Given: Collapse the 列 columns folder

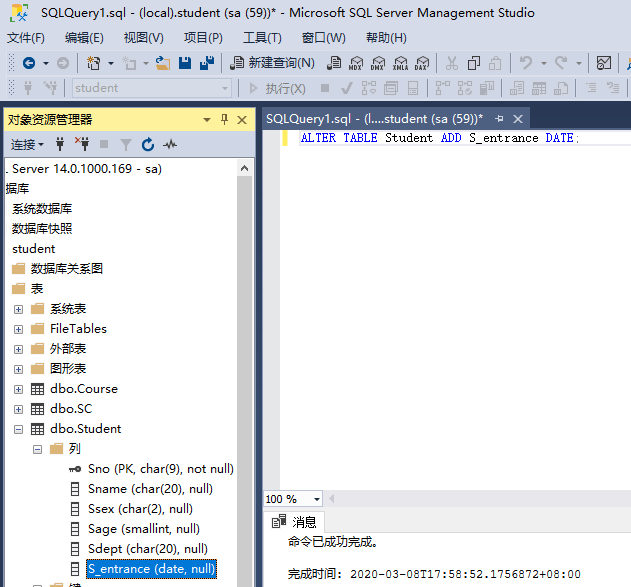Looking at the screenshot, I should [37, 449].
